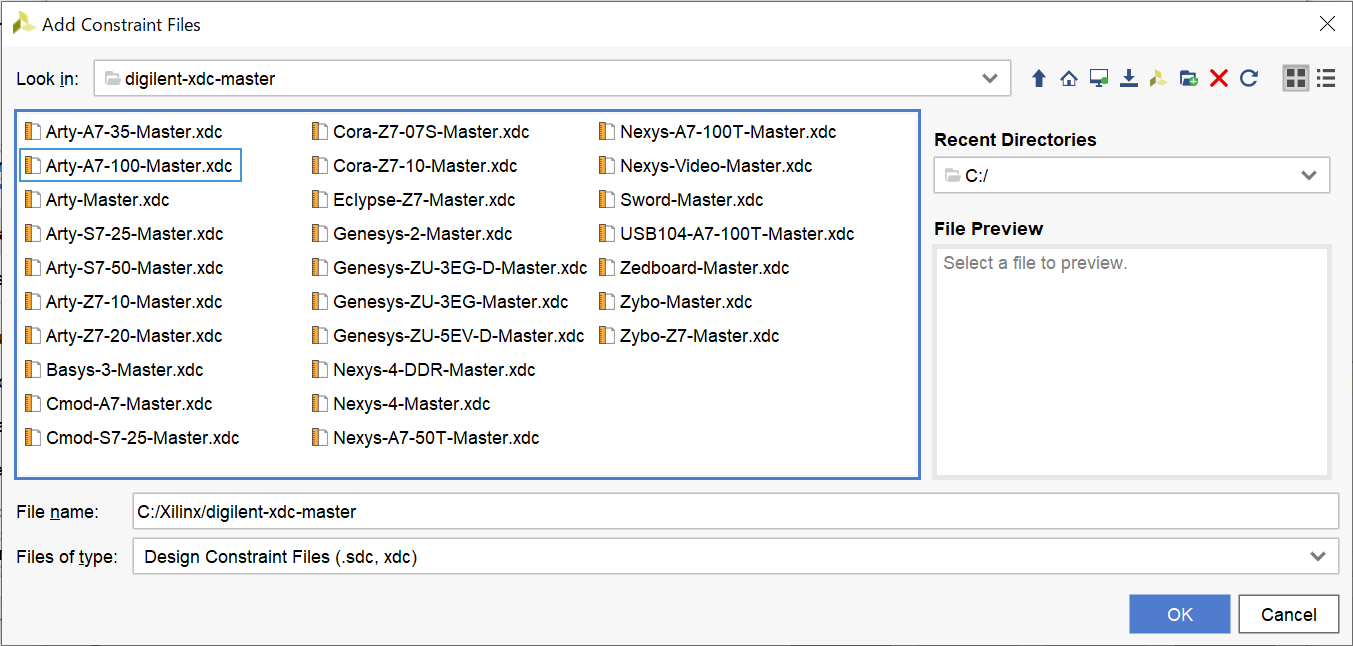Select Arty-S7-25-Master.xdc file
The width and height of the screenshot is (1353, 646).
(124, 234)
